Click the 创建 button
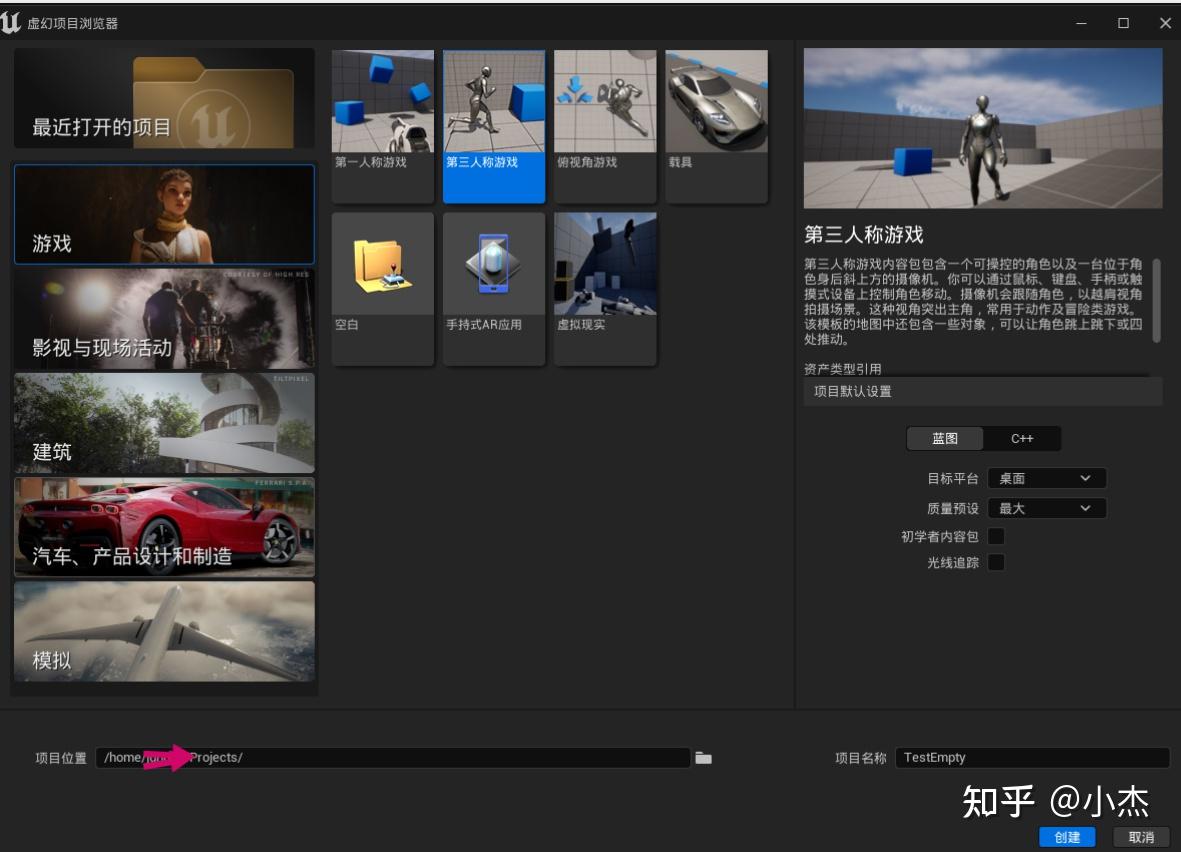This screenshot has height=852, width=1181. pyautogui.click(x=1067, y=837)
